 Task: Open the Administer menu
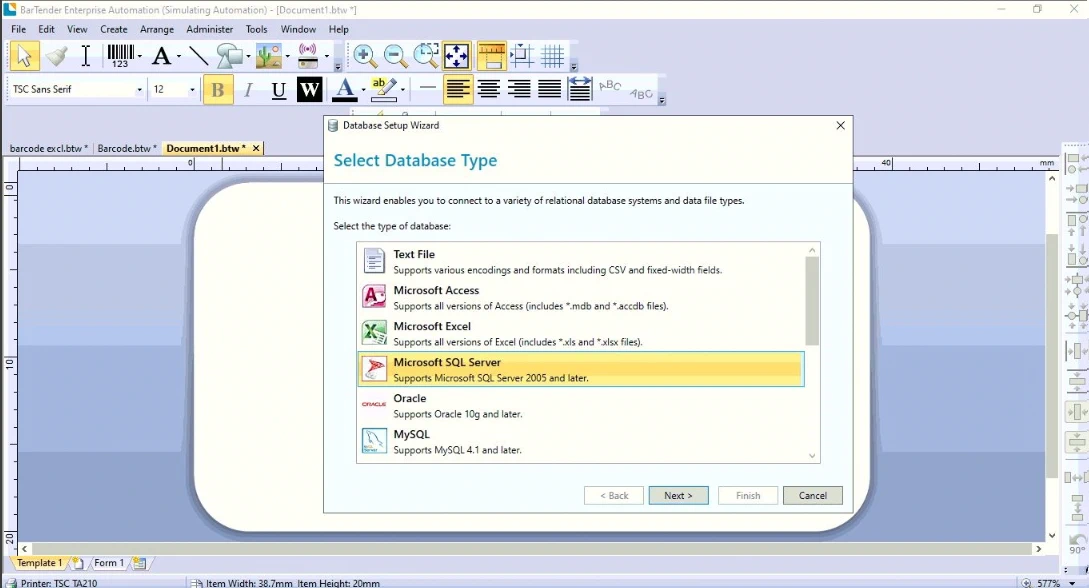(x=210, y=29)
